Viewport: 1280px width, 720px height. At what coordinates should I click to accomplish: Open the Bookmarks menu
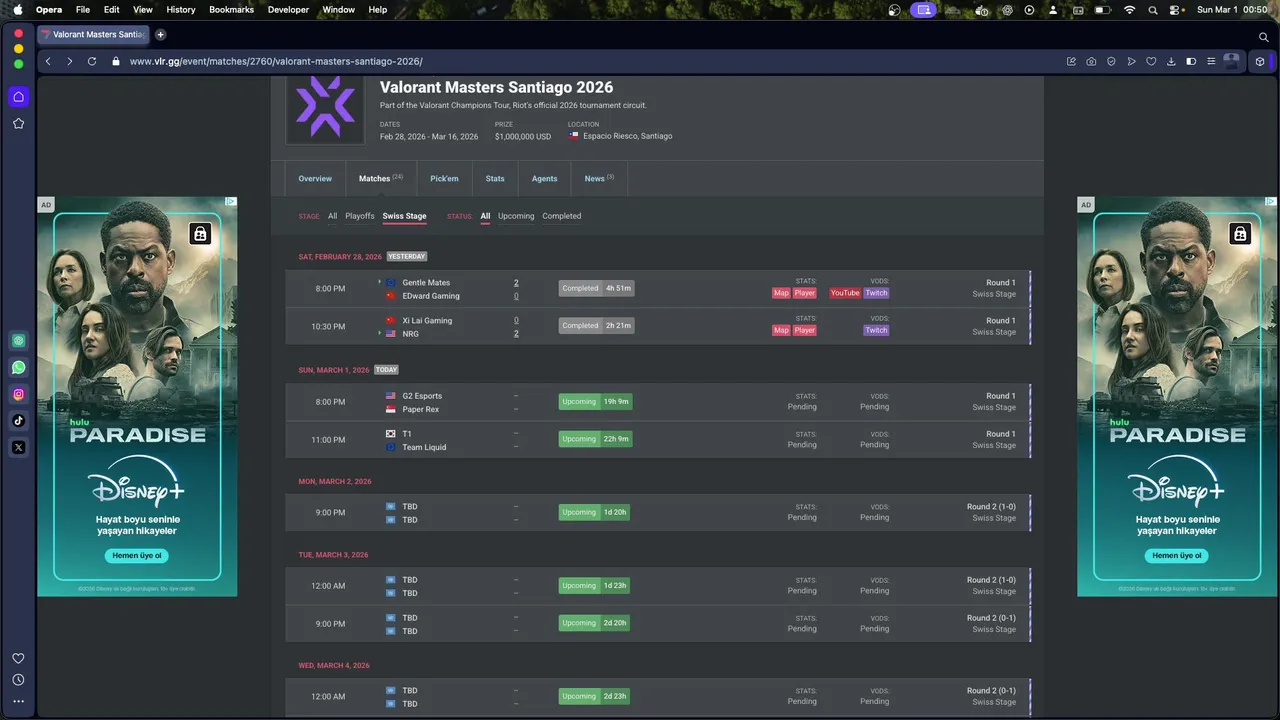pyautogui.click(x=231, y=9)
